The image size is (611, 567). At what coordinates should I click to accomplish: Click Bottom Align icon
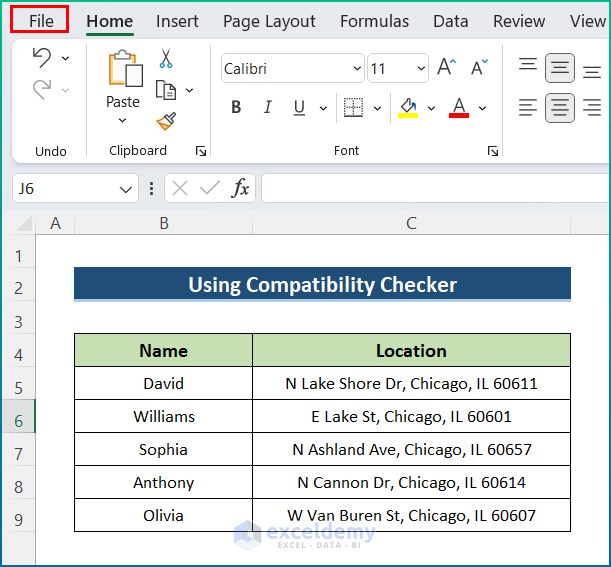[592, 72]
